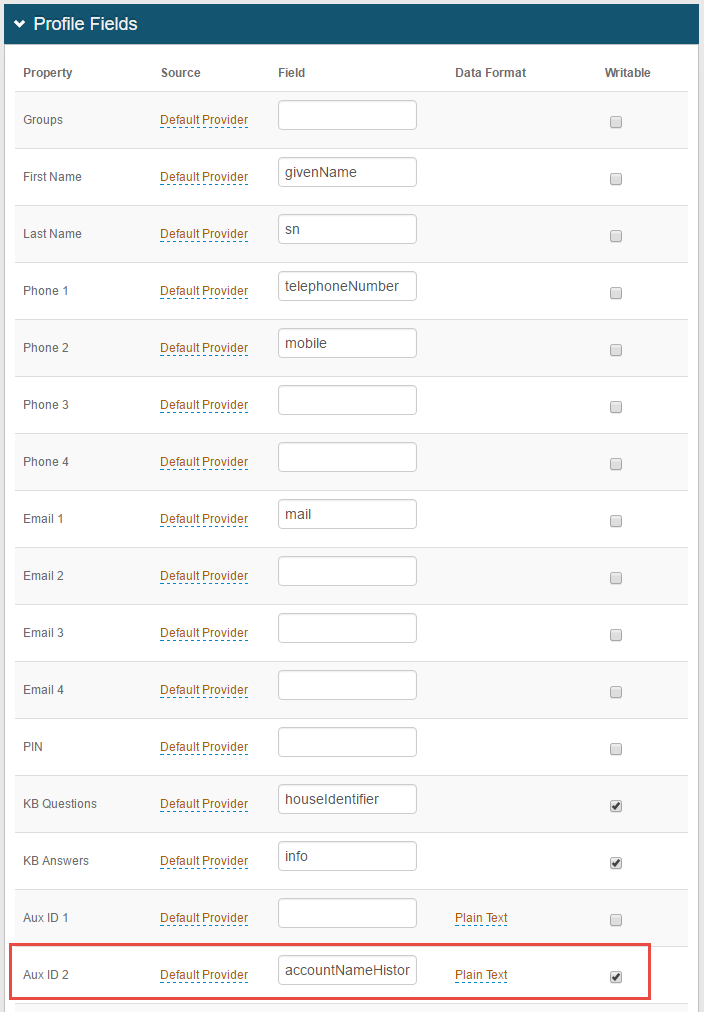Edit the accountNameHistory field
Screen dimensions: 704x1012
click(347, 970)
